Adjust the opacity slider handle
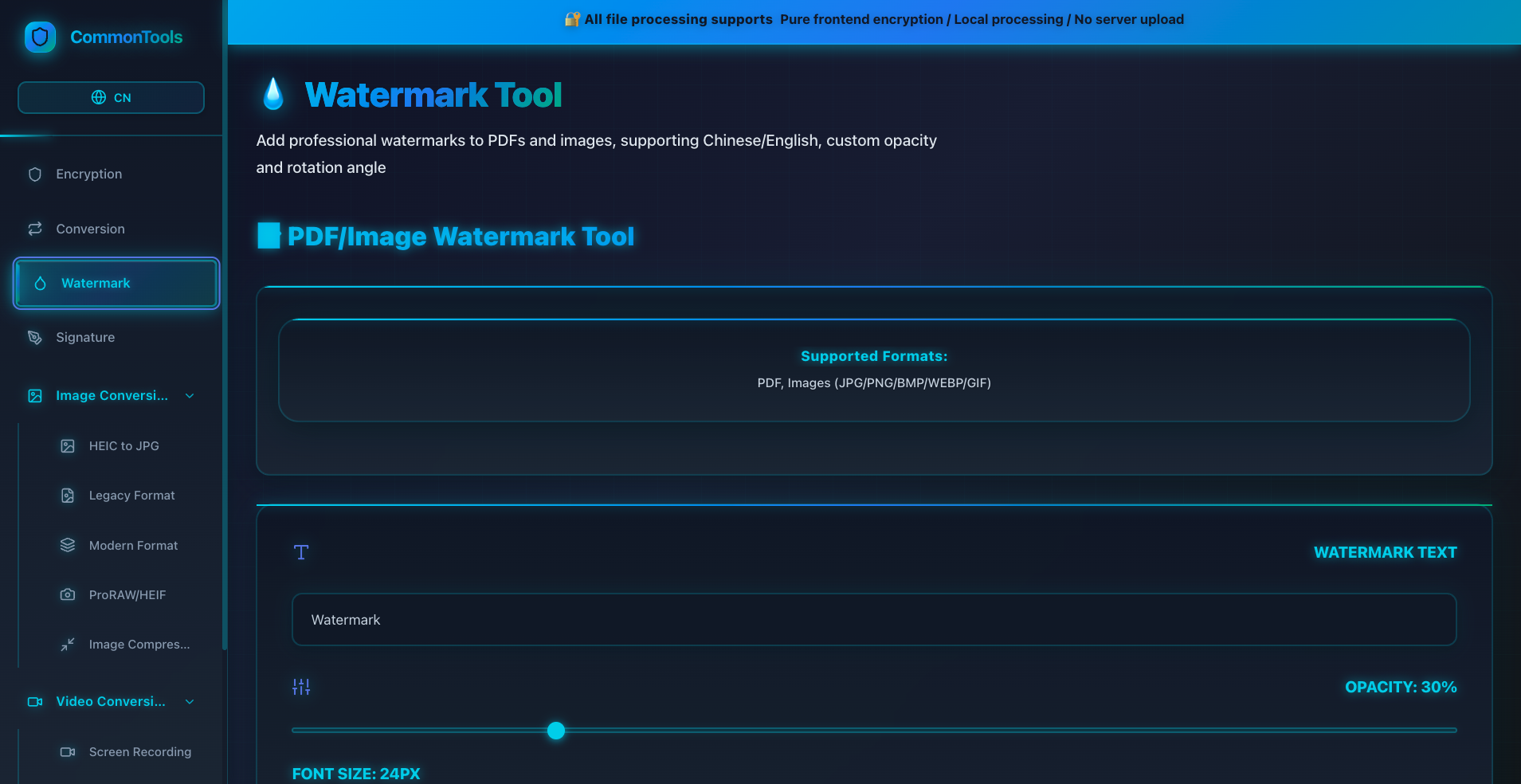This screenshot has width=1521, height=784. (555, 731)
